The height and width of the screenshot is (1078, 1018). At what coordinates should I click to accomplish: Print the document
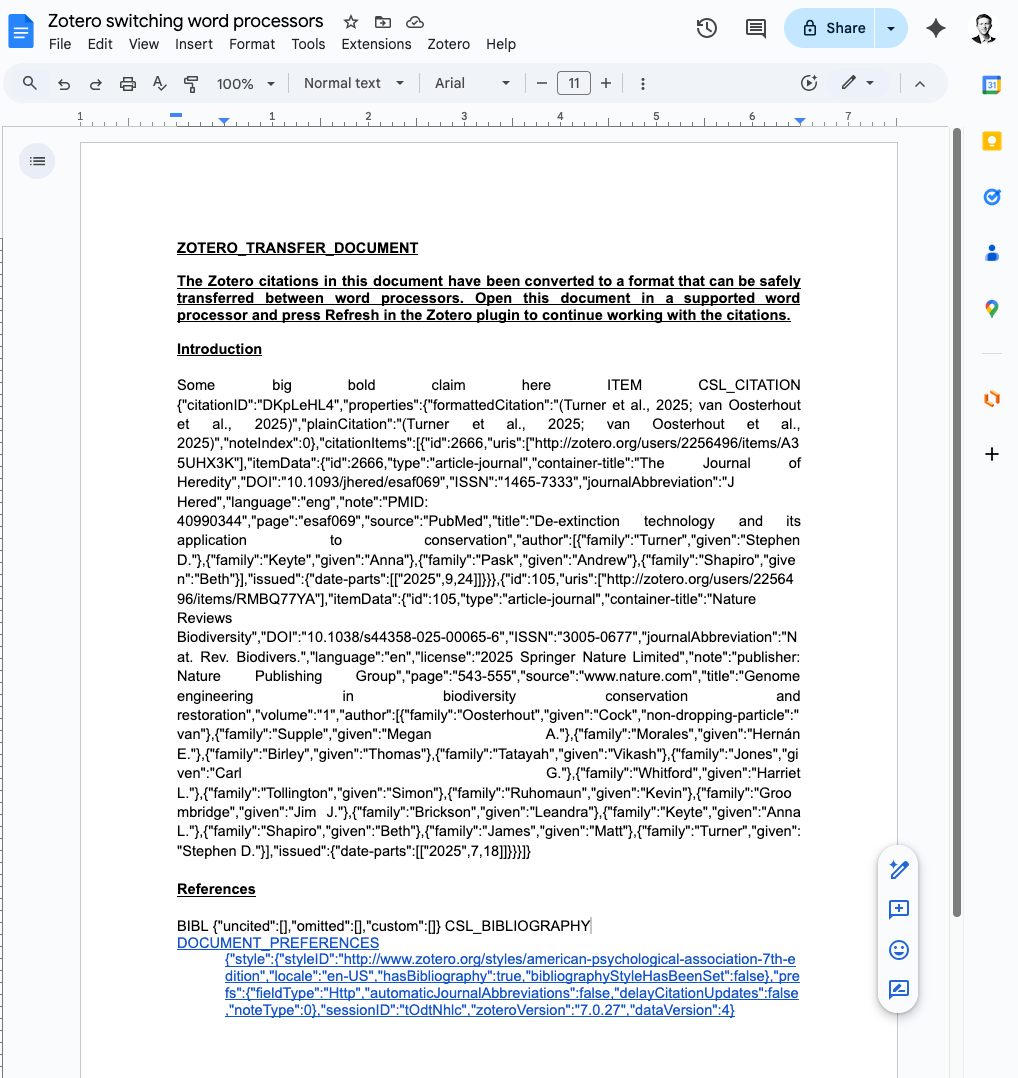[128, 84]
